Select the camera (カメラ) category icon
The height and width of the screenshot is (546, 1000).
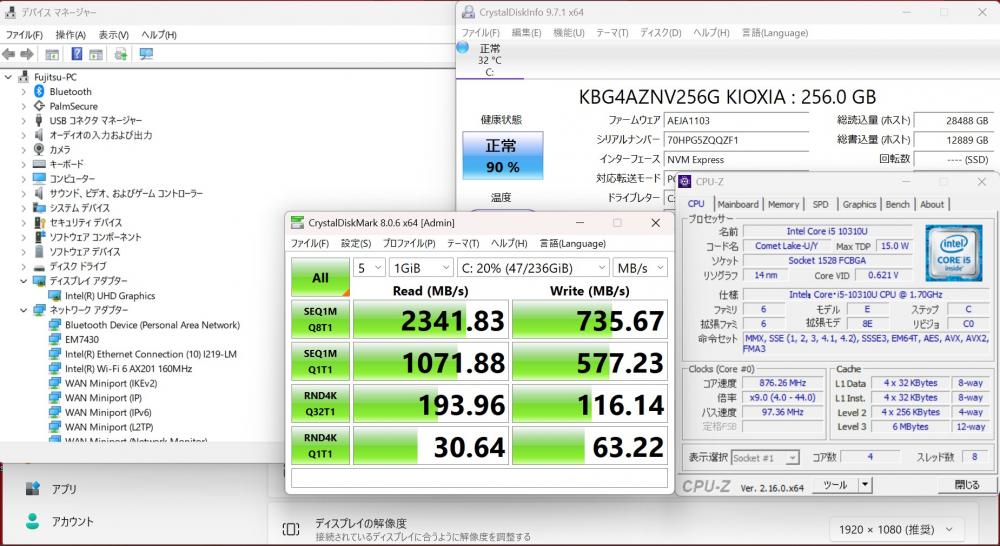click(x=39, y=149)
